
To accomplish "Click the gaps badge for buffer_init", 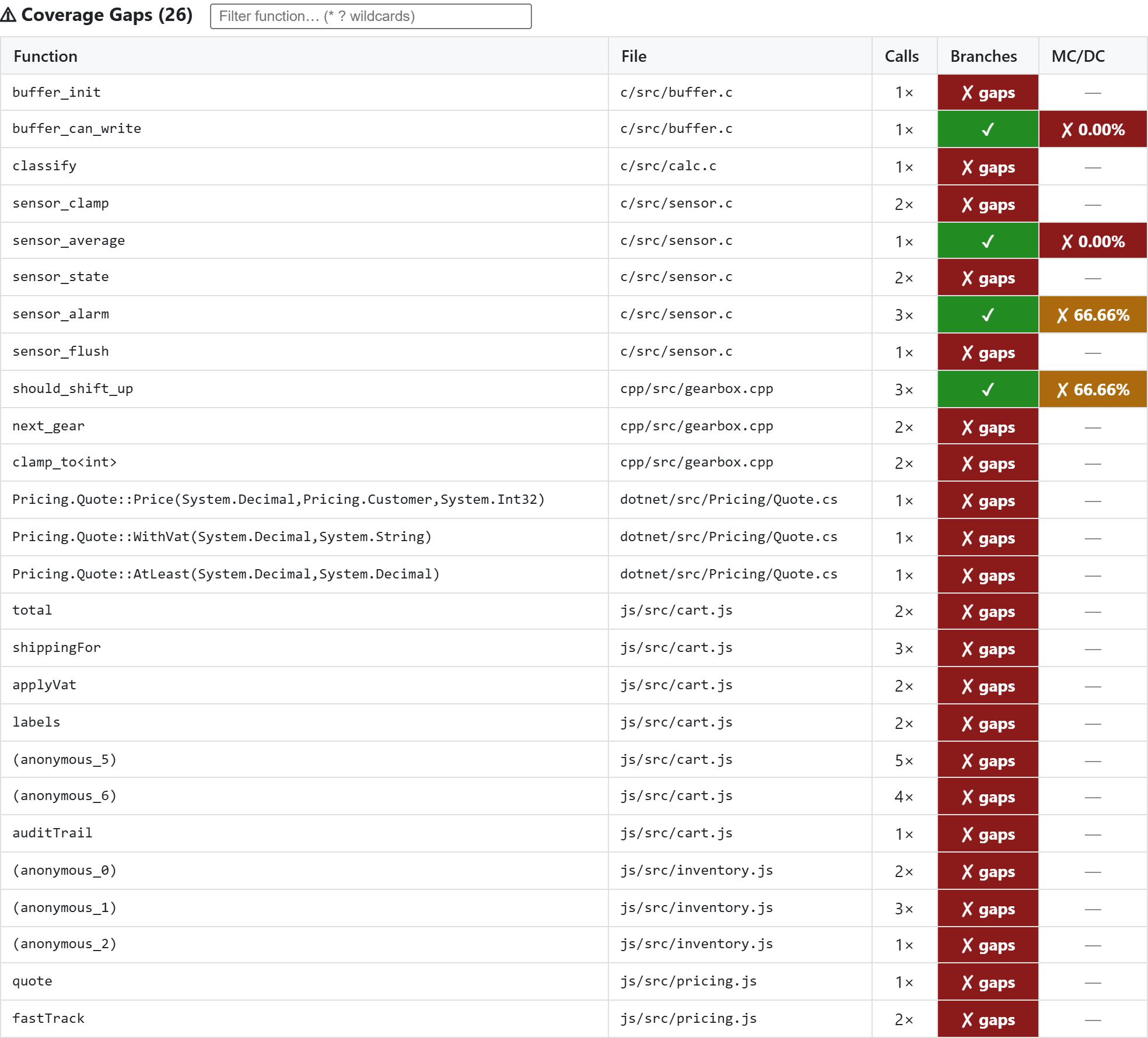I will pyautogui.click(x=988, y=92).
